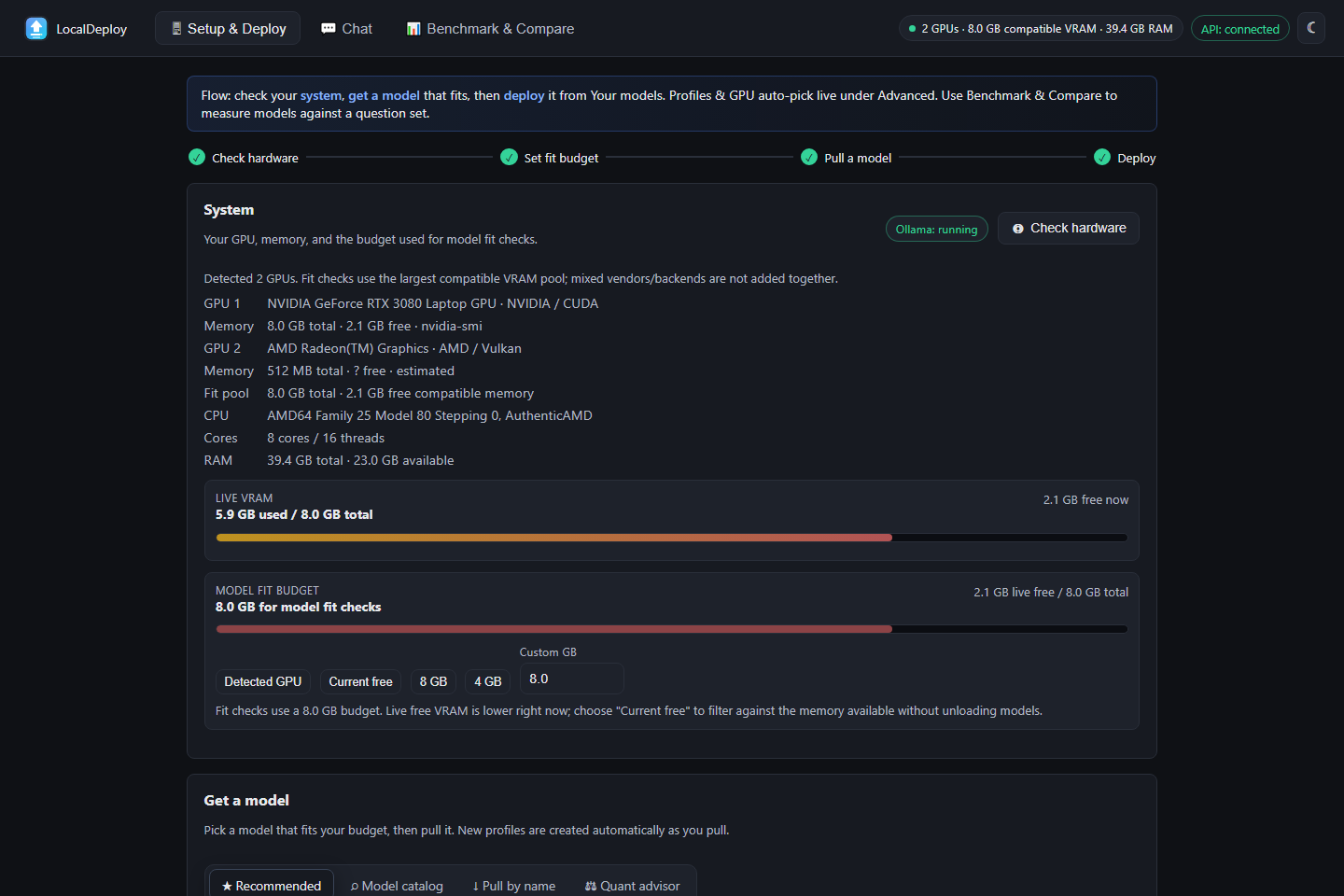Image resolution: width=1344 pixels, height=896 pixels.
Task: Click the GPU summary status pill
Action: click(x=1041, y=29)
